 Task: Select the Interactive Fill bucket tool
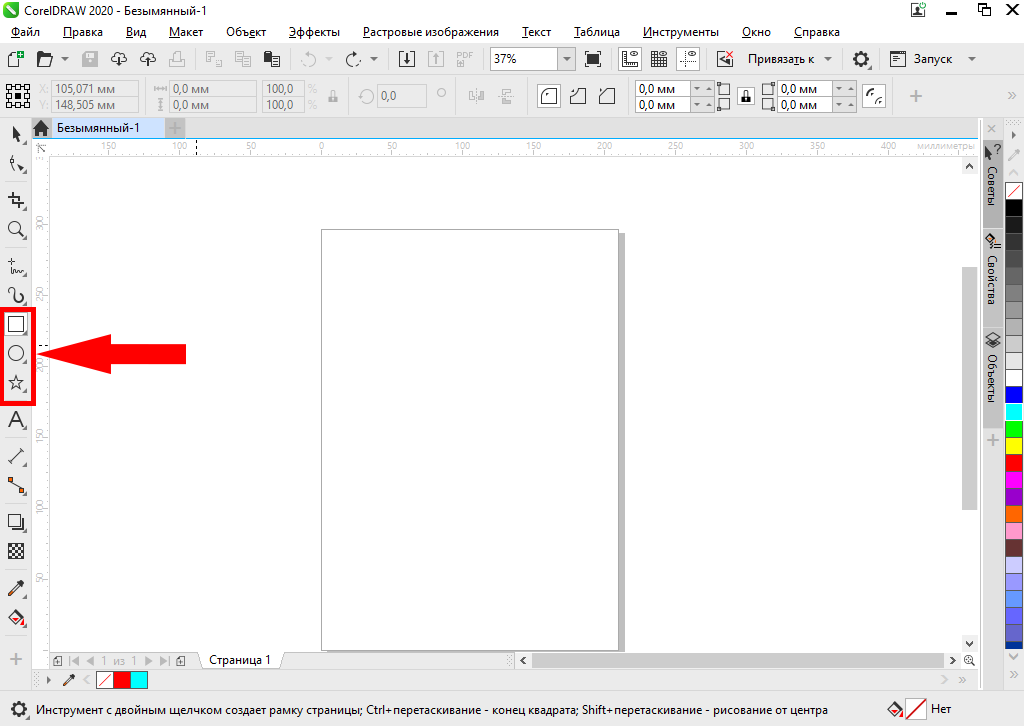coord(16,617)
